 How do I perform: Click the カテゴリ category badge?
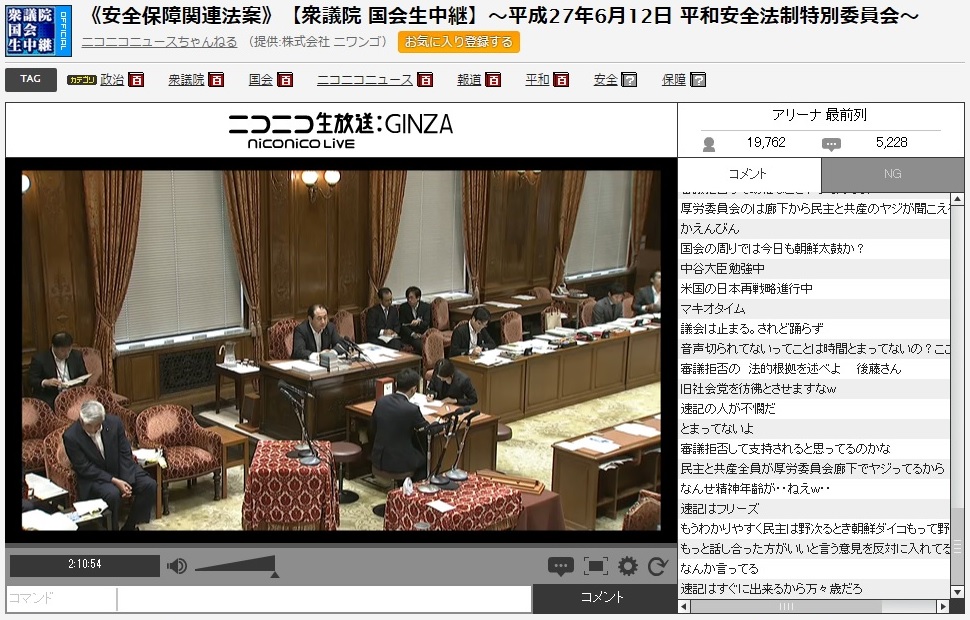point(82,80)
